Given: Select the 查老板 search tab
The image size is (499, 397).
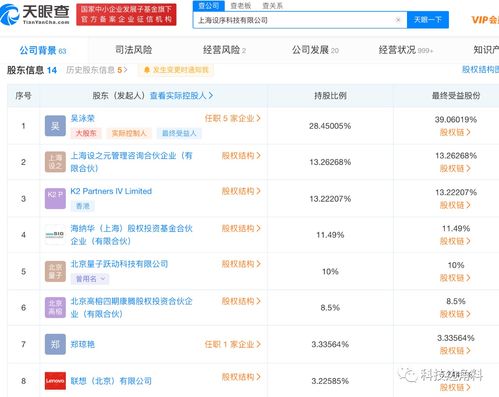Looking at the screenshot, I should (241, 6).
